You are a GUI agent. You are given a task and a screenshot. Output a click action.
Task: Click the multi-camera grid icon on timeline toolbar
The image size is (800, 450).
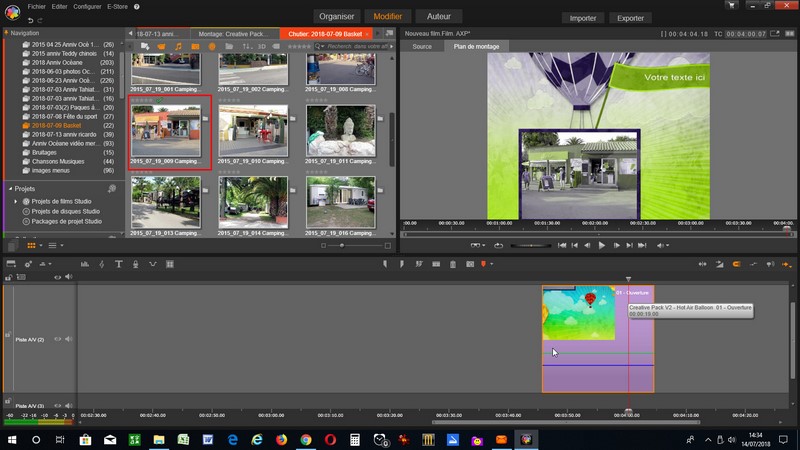(170, 264)
